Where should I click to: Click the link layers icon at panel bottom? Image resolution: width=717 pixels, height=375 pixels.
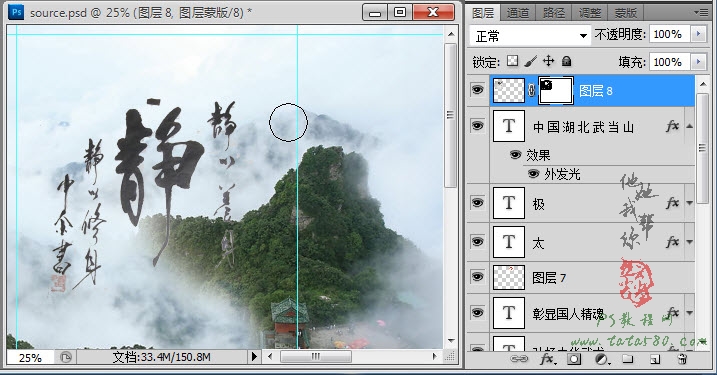click(x=519, y=359)
